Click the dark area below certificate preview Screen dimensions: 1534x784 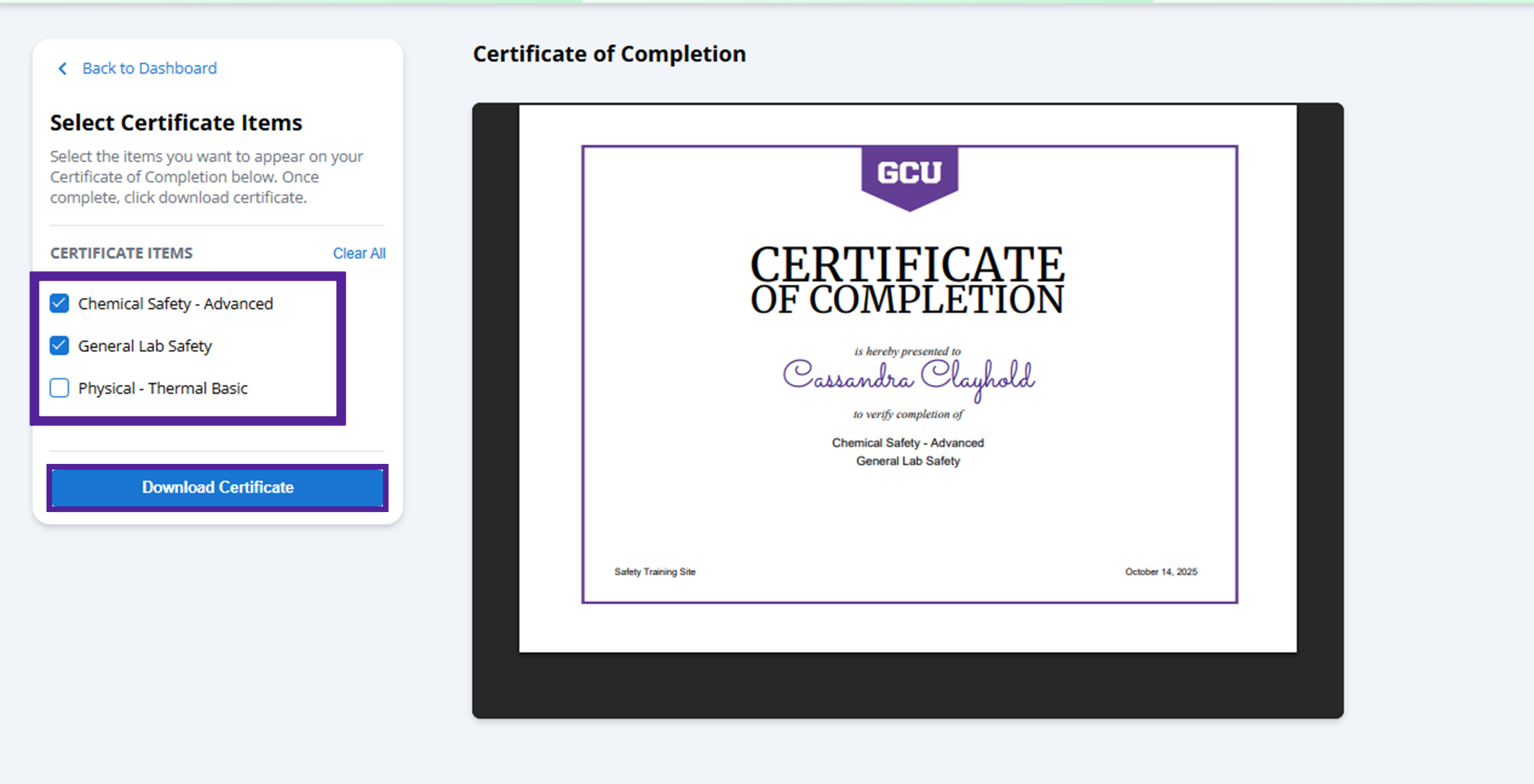pyautogui.click(x=908, y=686)
